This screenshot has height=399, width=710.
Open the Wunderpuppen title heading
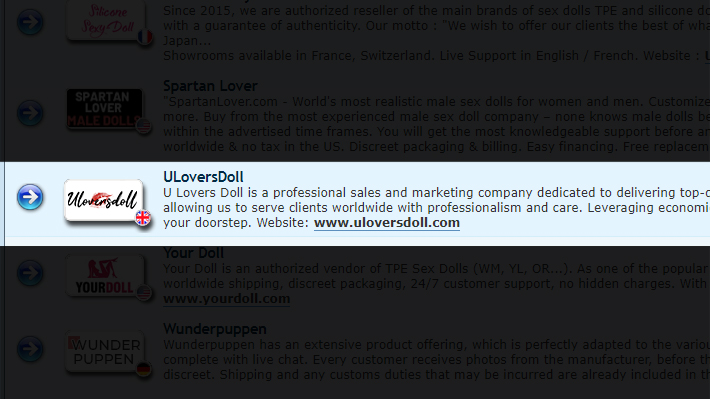point(215,329)
